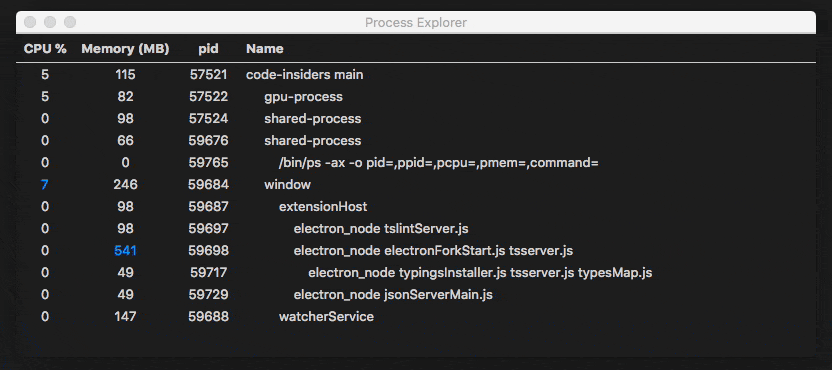Click CPU value 5 of code-insiders main
This screenshot has height=370, width=832.
point(45,75)
